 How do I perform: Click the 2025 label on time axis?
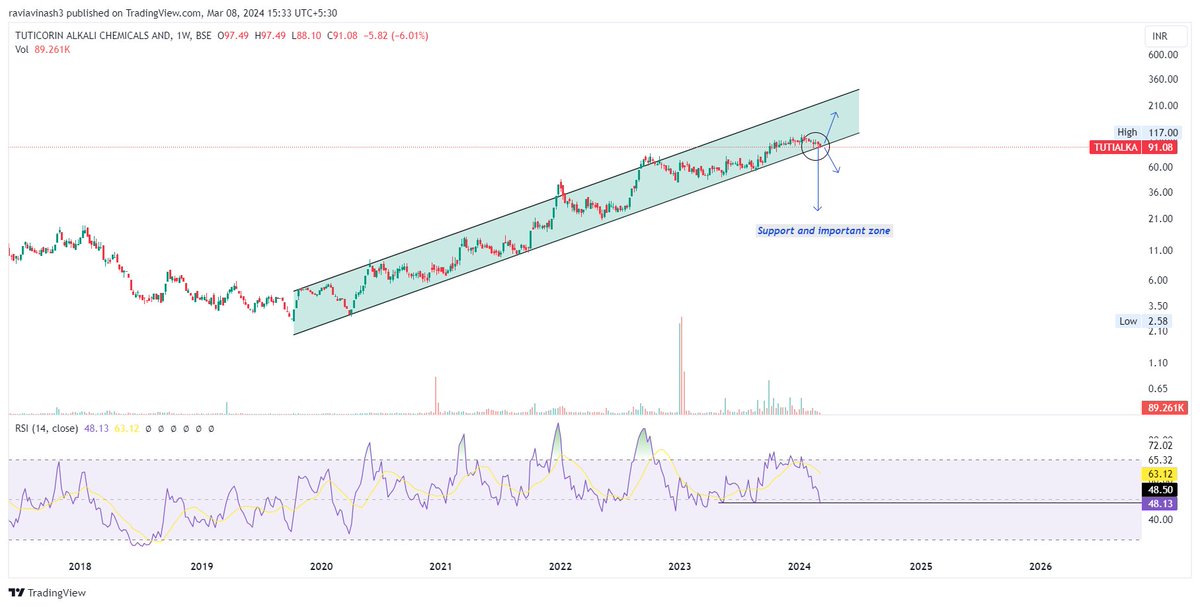[x=921, y=566]
